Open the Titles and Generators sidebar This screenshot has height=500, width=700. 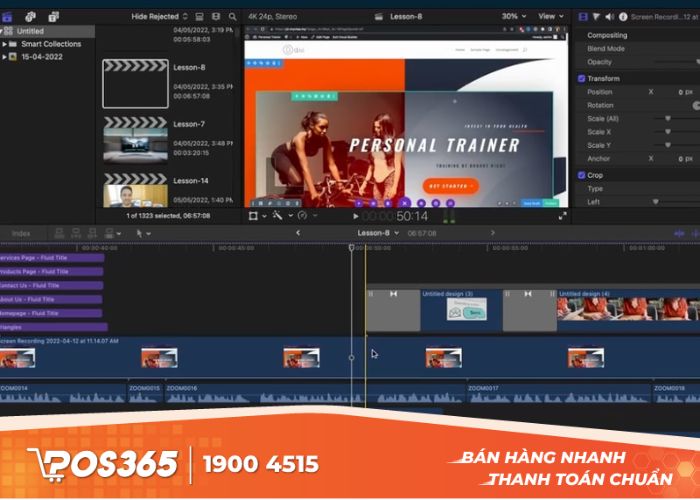(54, 17)
